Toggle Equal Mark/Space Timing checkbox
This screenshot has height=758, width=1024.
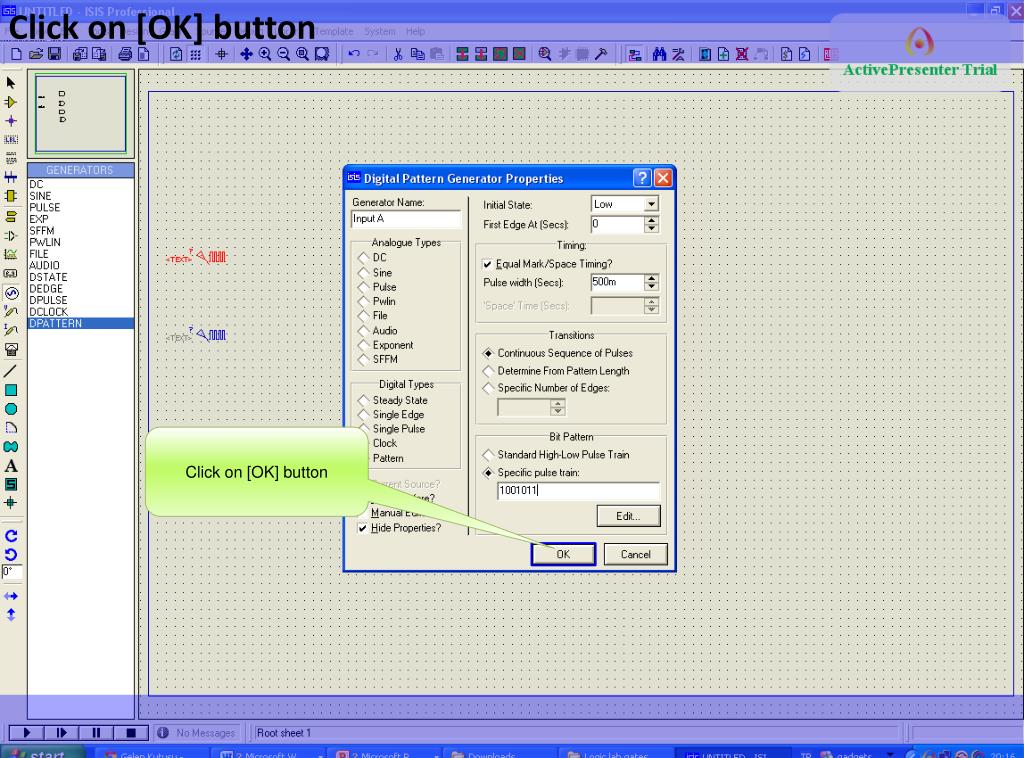(487, 264)
